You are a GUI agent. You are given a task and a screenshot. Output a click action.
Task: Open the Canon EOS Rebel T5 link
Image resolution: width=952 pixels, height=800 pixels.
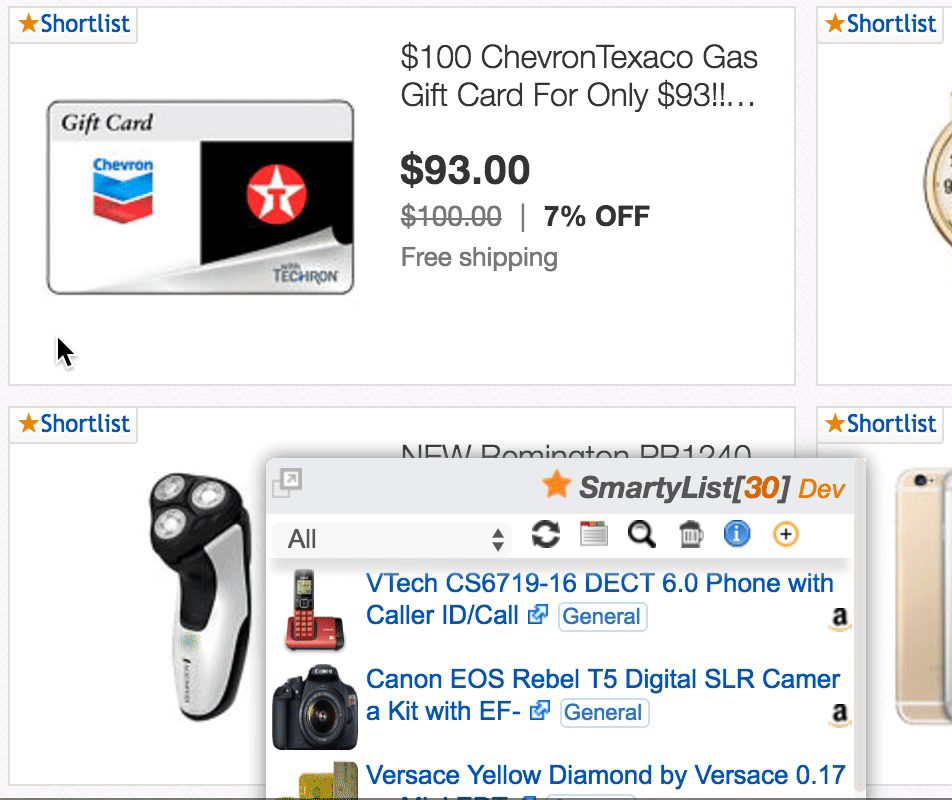point(602,679)
